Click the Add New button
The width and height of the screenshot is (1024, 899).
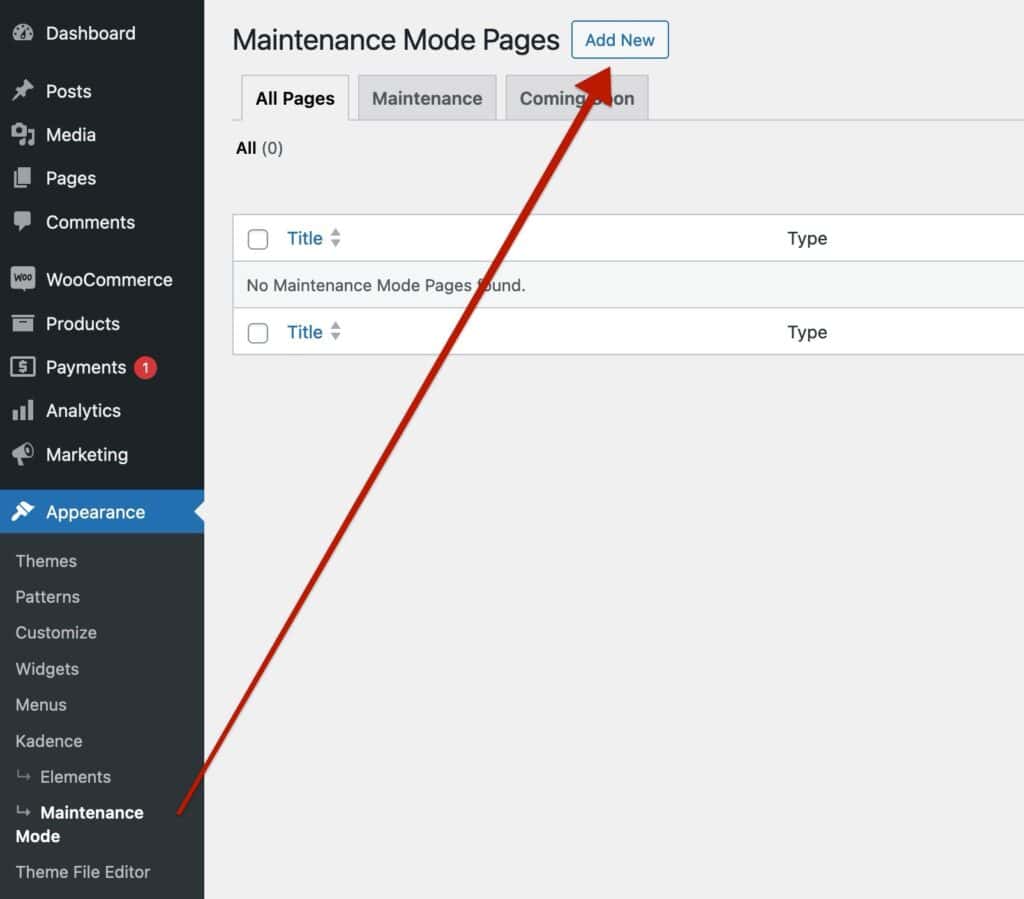click(x=619, y=40)
